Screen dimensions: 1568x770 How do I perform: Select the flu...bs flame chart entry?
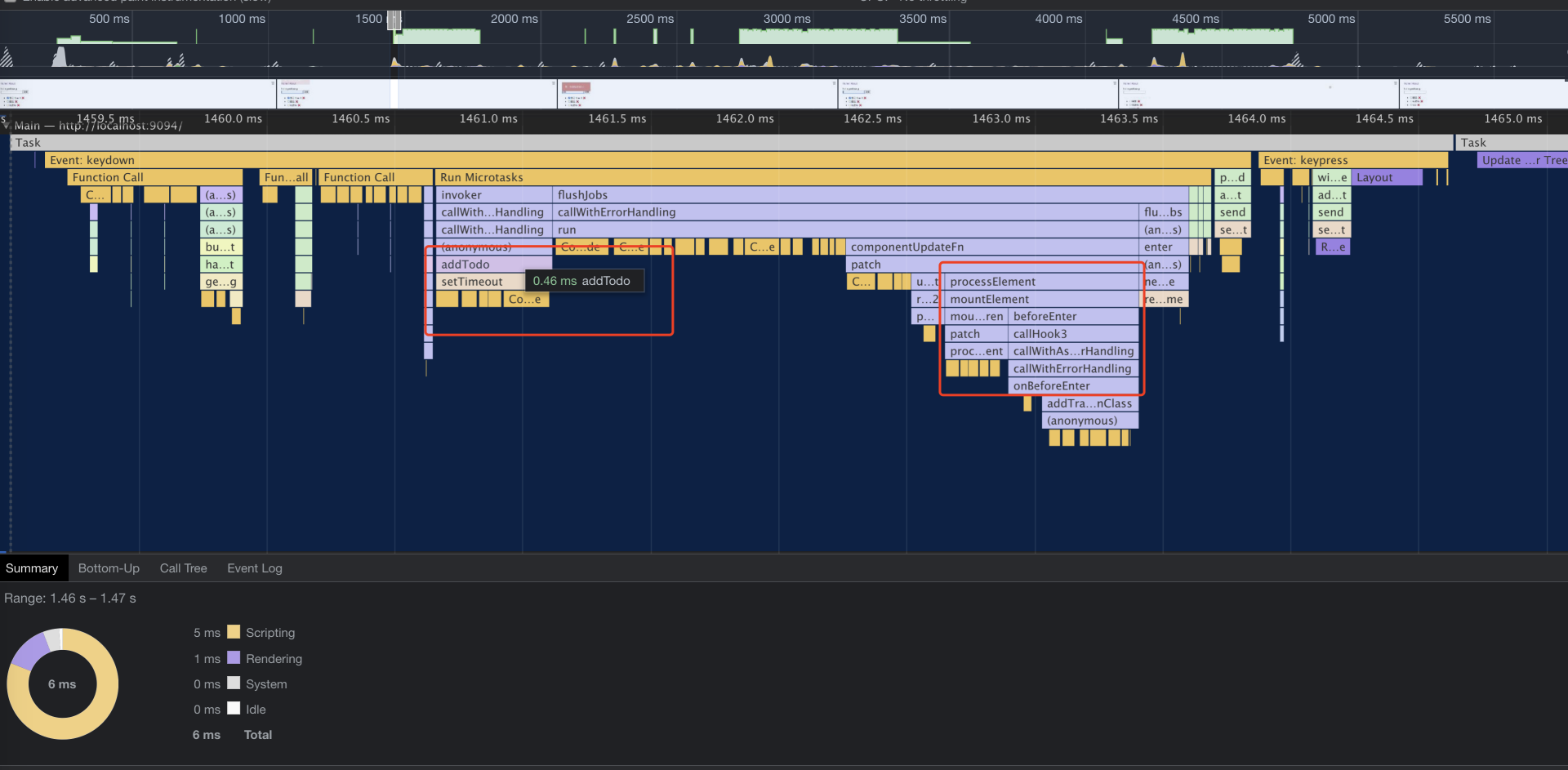1163,212
